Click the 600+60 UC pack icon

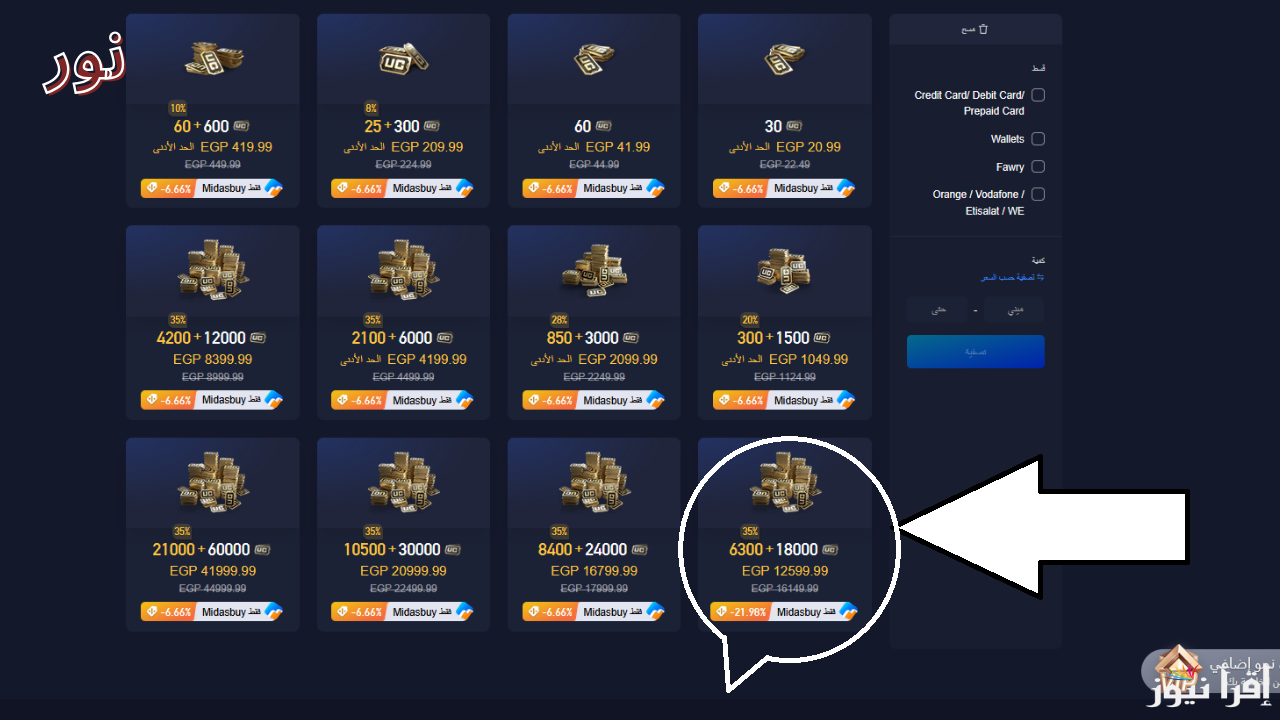(213, 59)
